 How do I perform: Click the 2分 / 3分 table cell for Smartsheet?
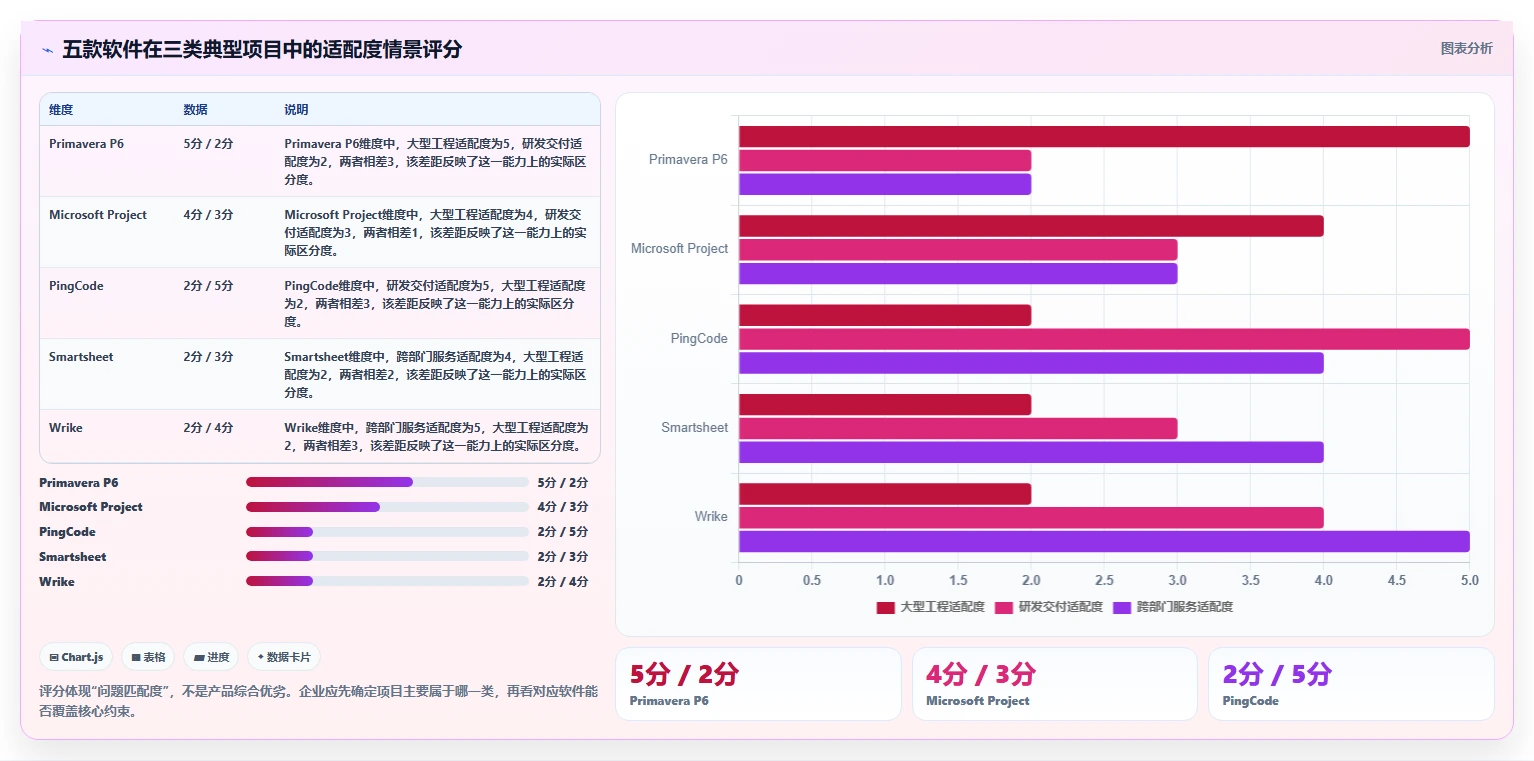pyautogui.click(x=208, y=357)
